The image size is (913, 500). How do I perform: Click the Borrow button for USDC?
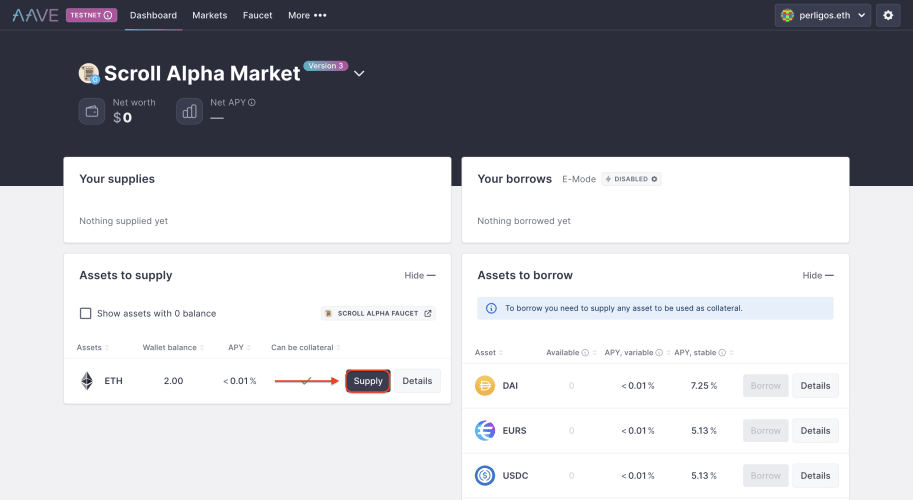(766, 476)
